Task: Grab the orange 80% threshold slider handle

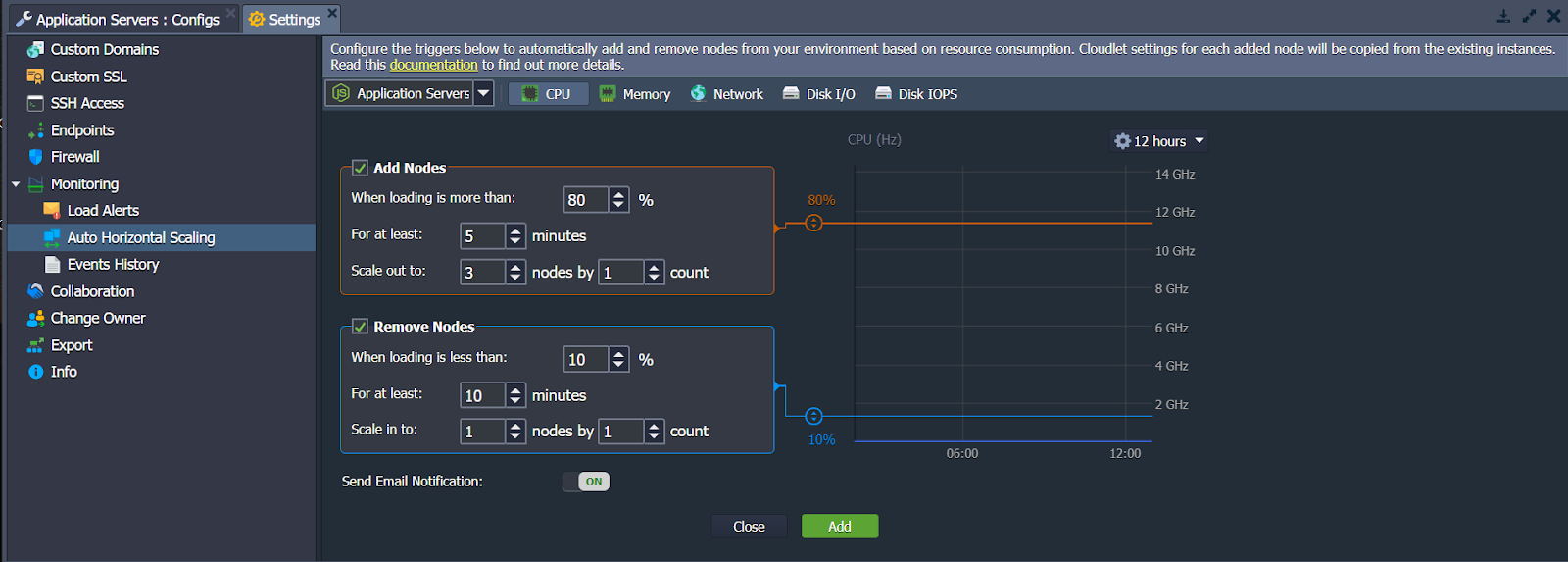Action: pos(813,223)
